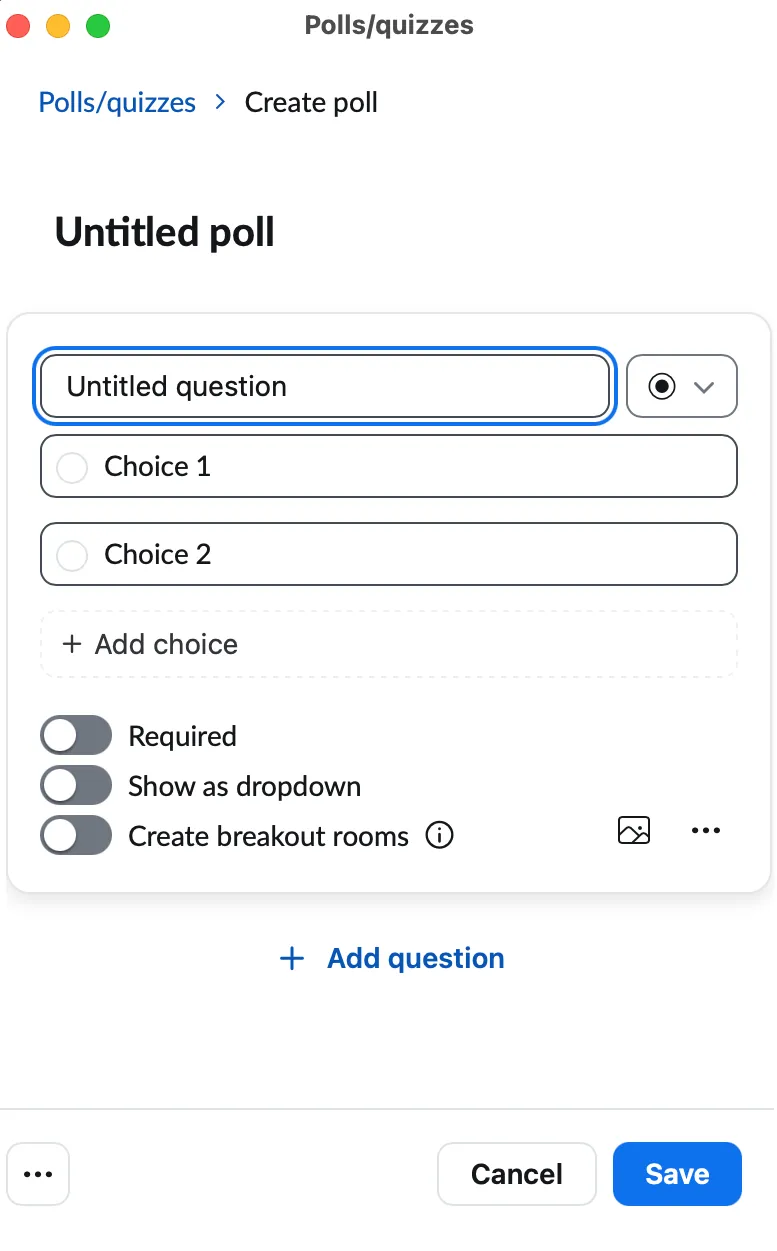This screenshot has width=777, height=1251.
Task: Click Add question
Action: (x=415, y=958)
